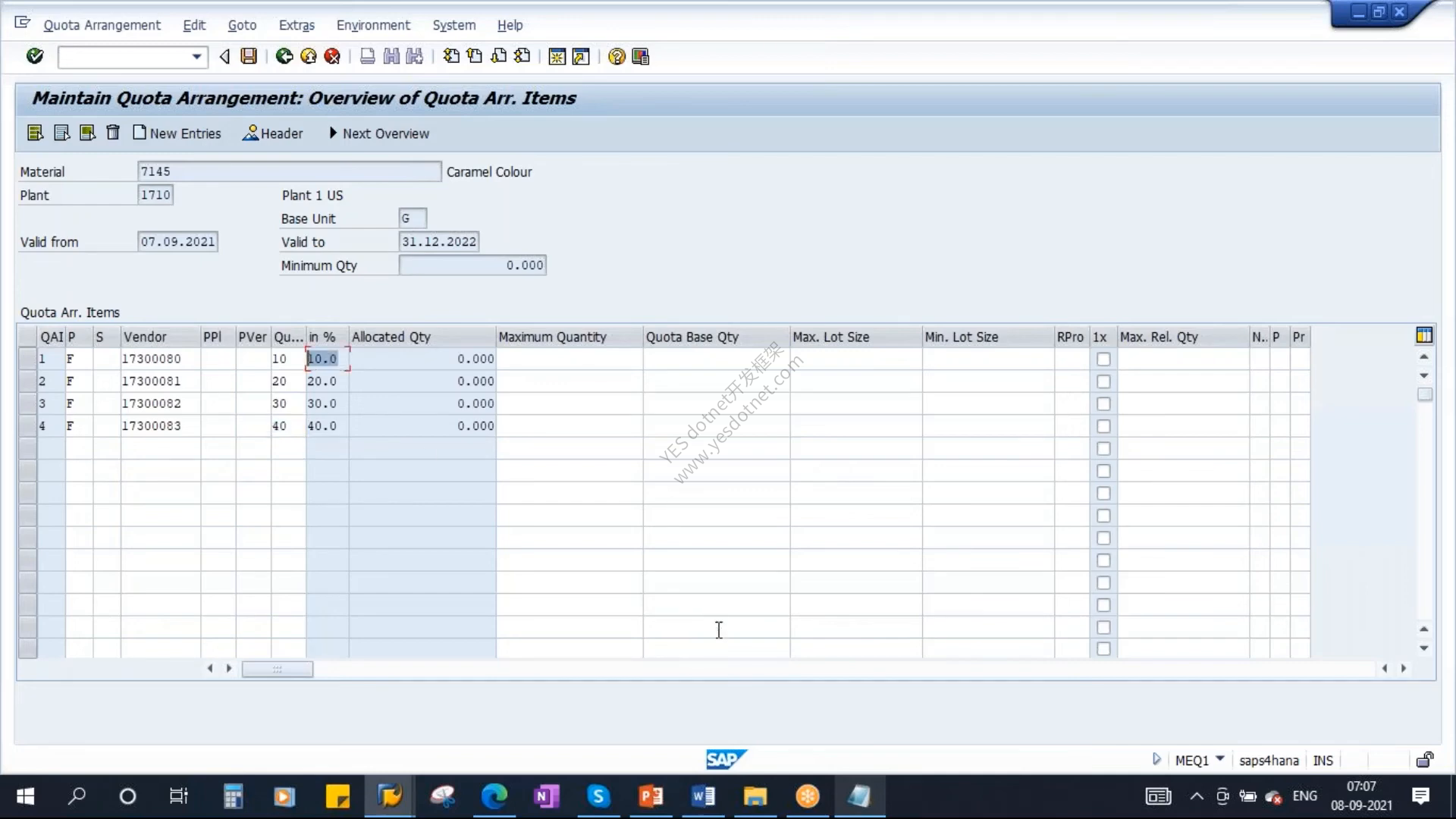Click the Customize Local Layout icon
Image resolution: width=1456 pixels, height=819 pixels.
click(x=641, y=57)
